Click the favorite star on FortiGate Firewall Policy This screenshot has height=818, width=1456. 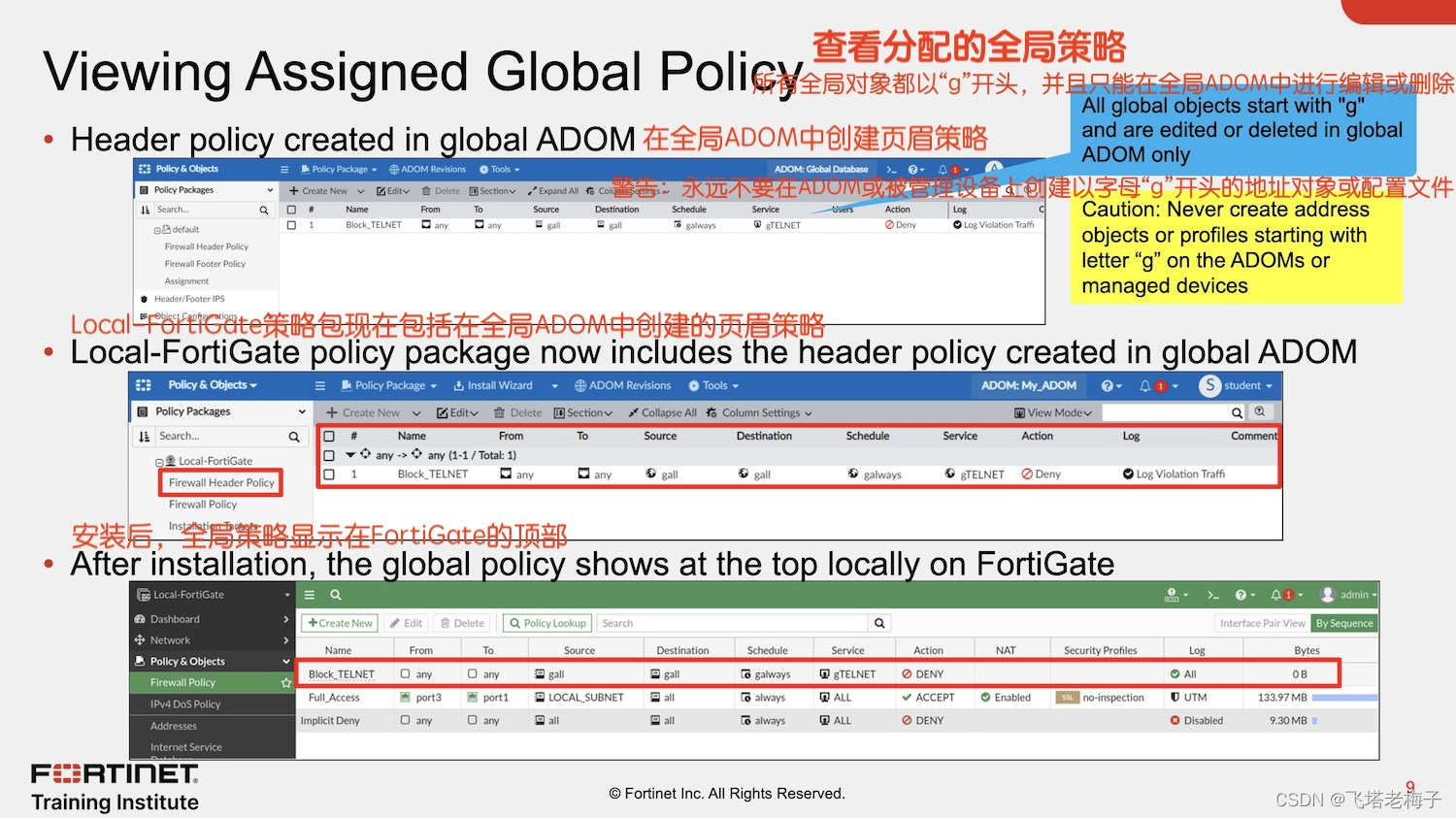coord(285,683)
